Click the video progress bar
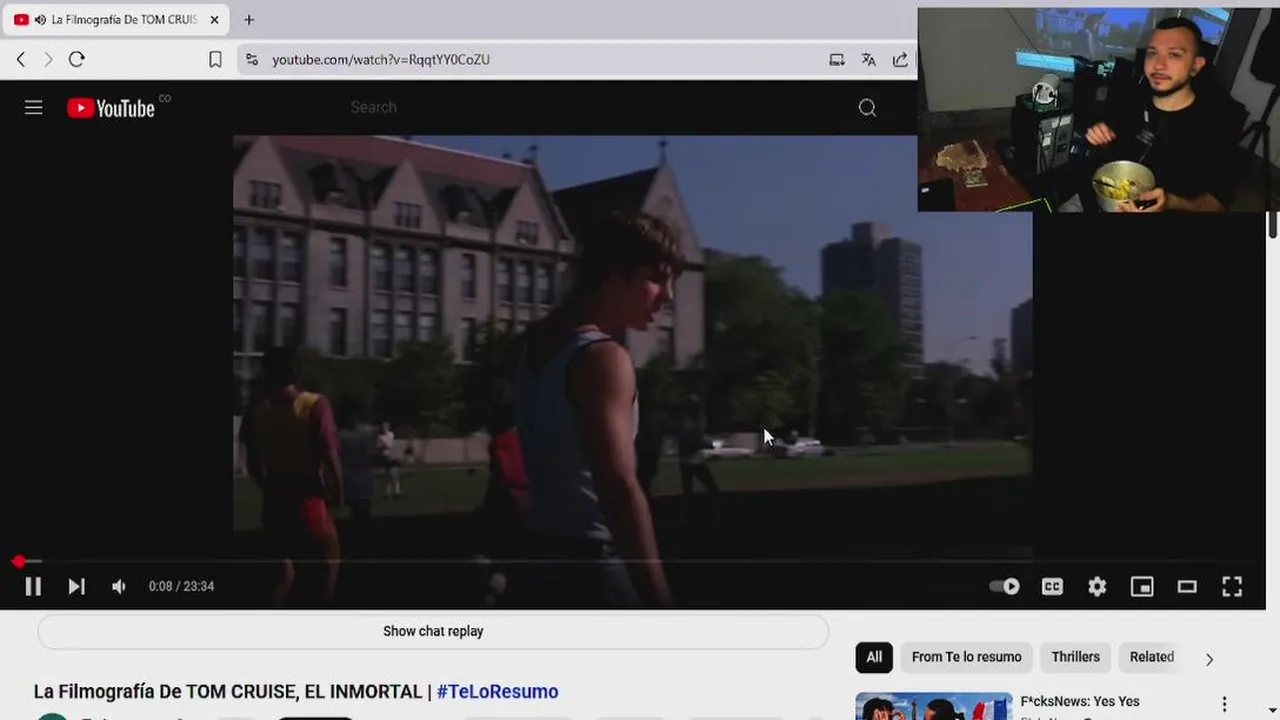This screenshot has width=1280, height=720. coord(633,562)
